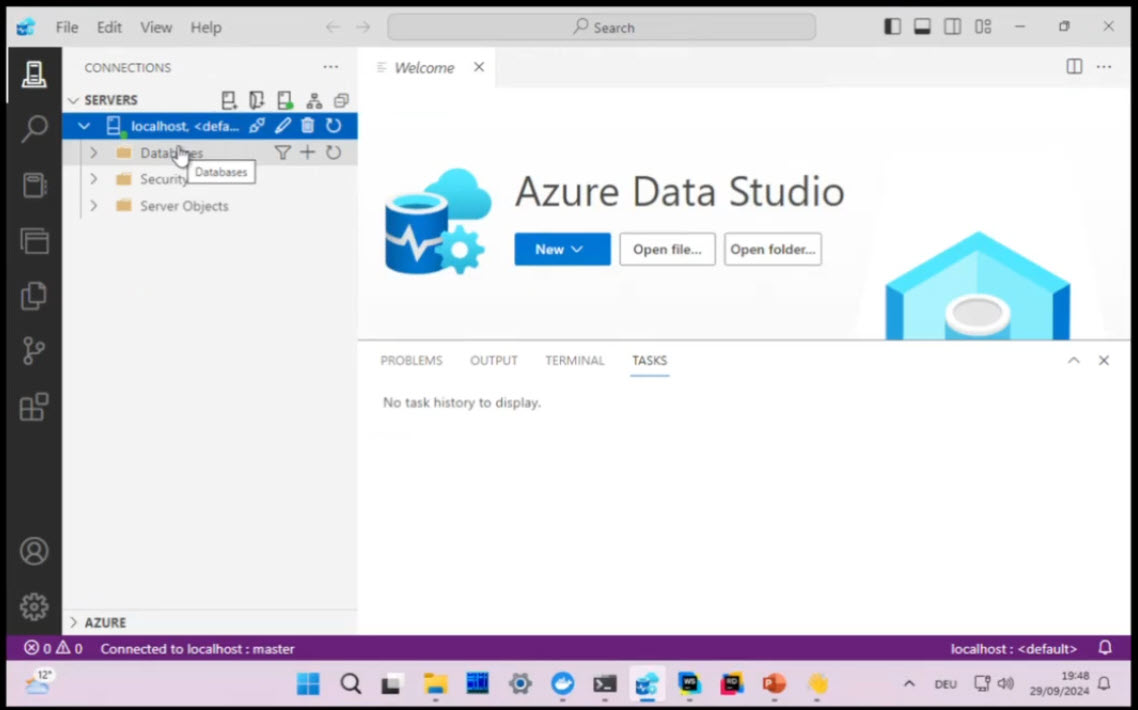Switch to the PROBLEMS tab
The height and width of the screenshot is (710, 1138).
[412, 360]
